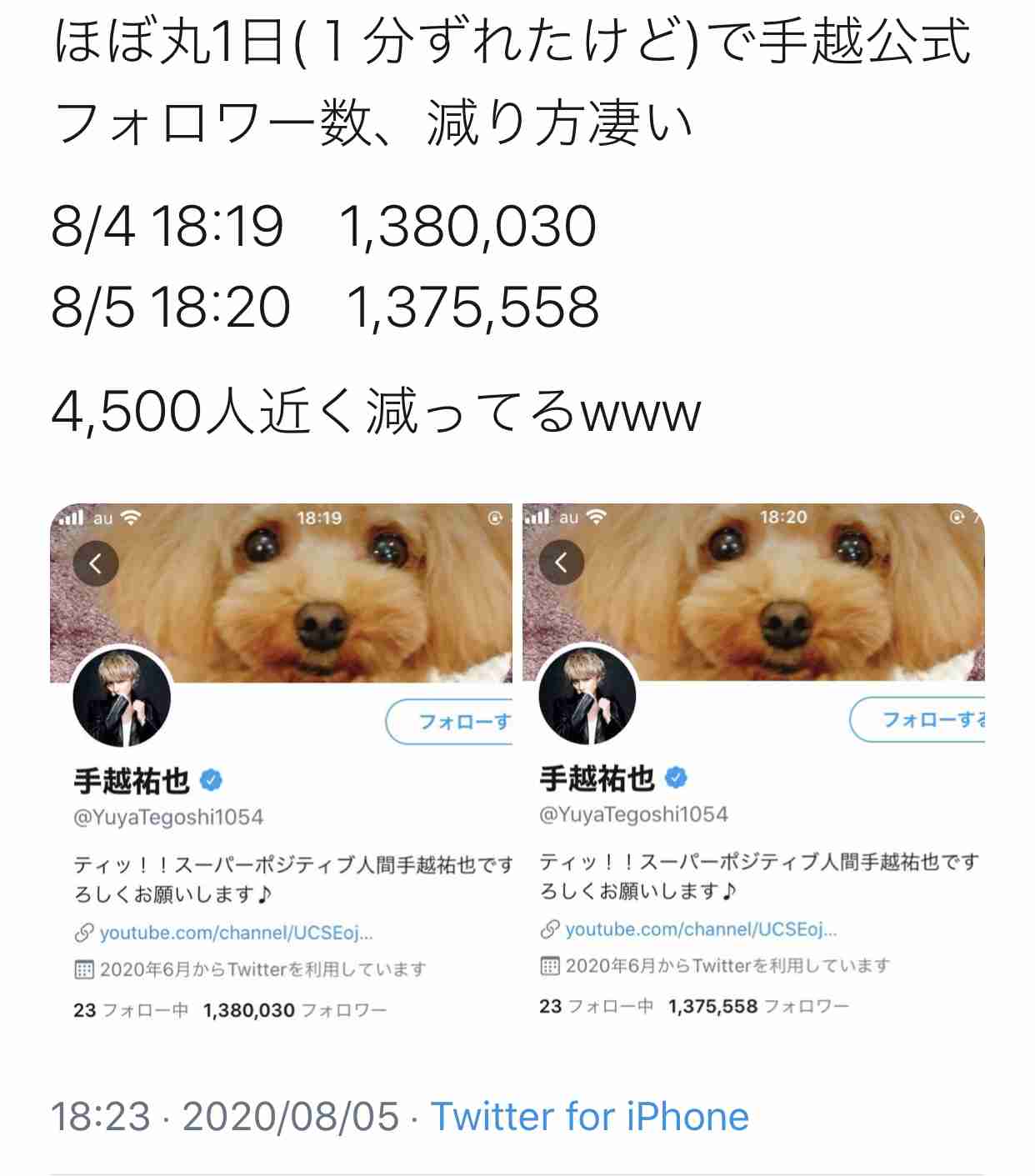Tap the left profile avatar photo
This screenshot has height=1176, width=1035.
tap(122, 698)
